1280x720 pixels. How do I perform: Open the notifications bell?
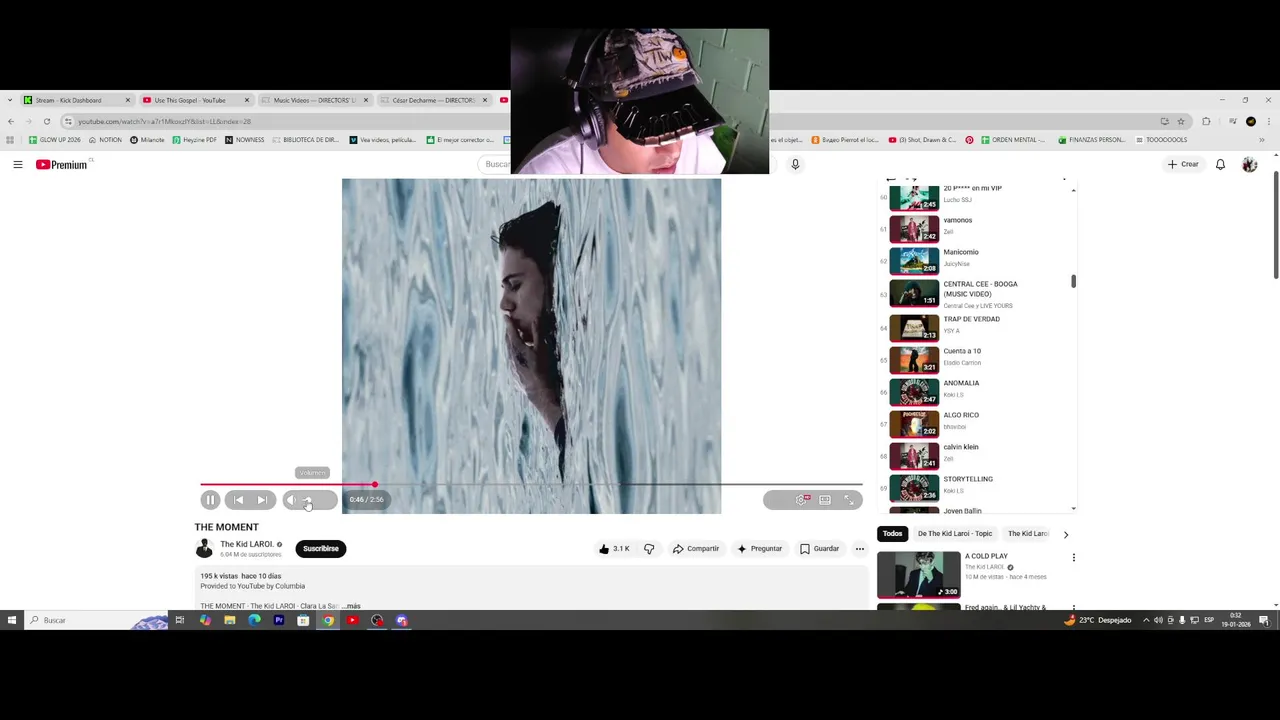tap(1220, 164)
